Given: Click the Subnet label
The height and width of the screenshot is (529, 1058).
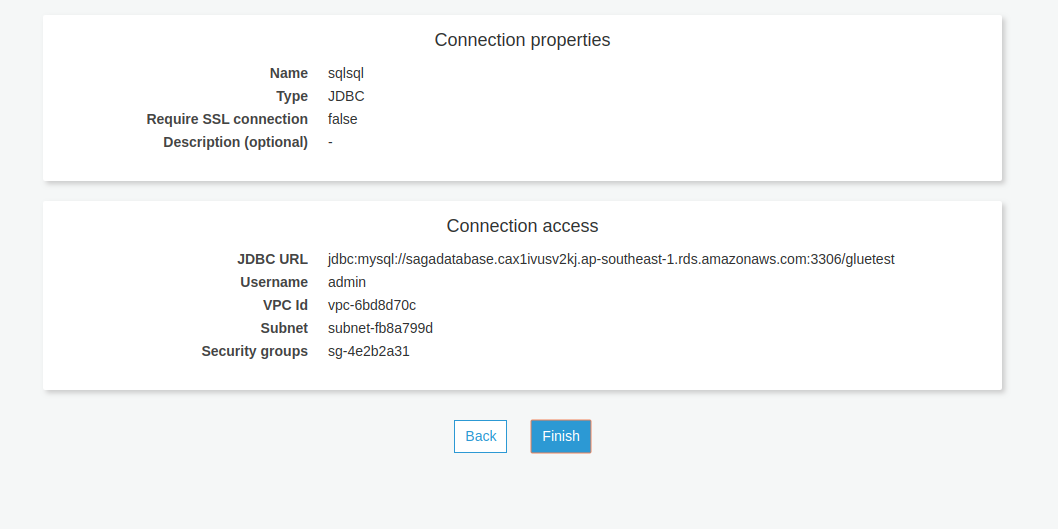Looking at the screenshot, I should pos(284,328).
